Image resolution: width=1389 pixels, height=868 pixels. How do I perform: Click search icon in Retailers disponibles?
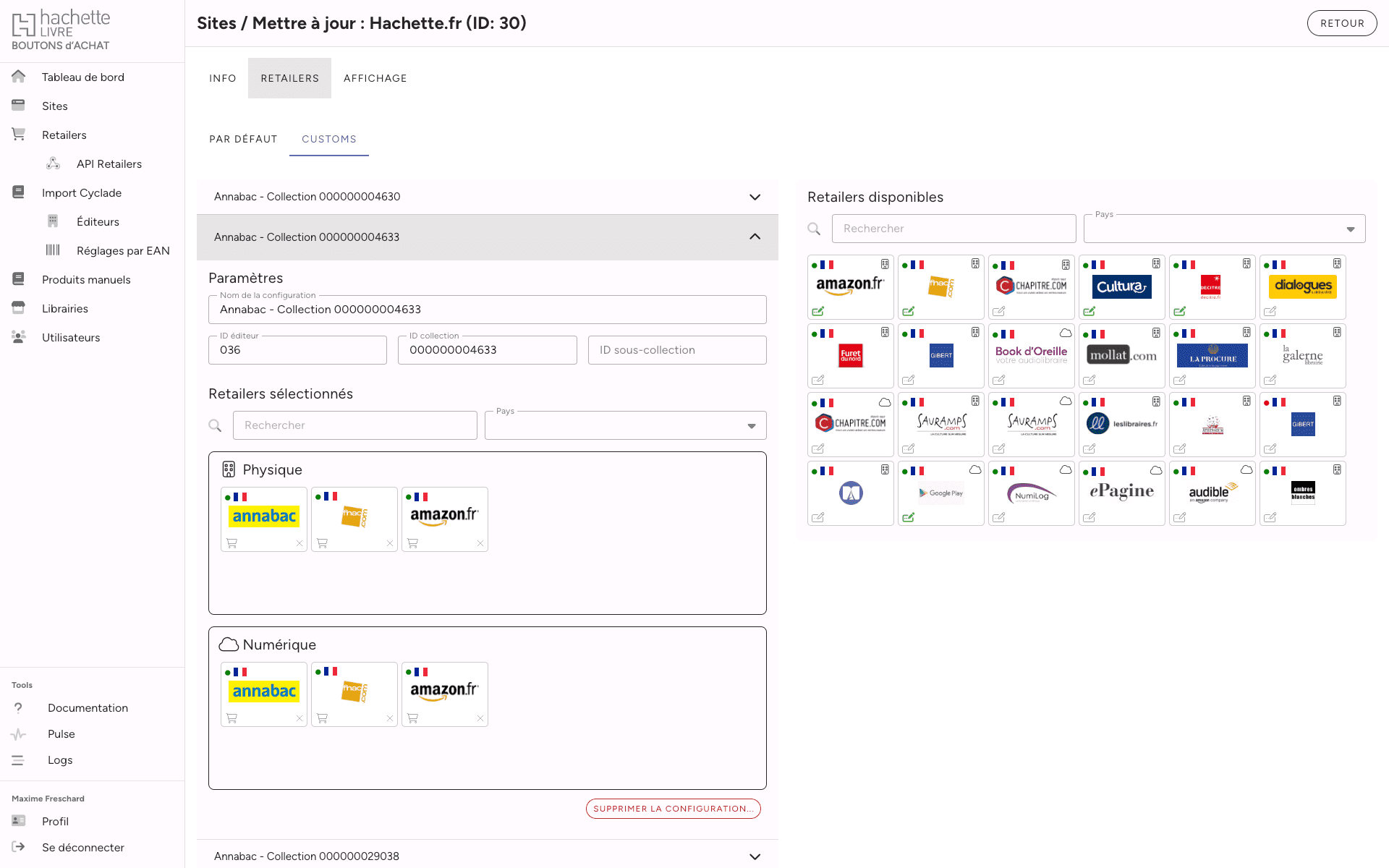tap(814, 229)
